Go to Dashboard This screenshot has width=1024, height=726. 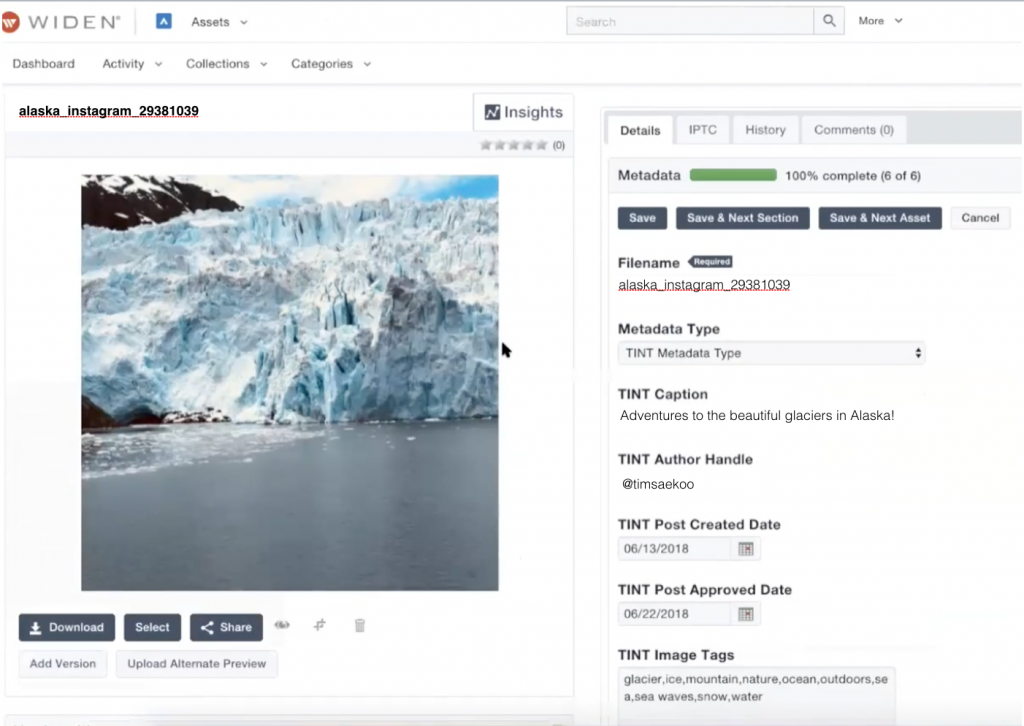tap(44, 63)
